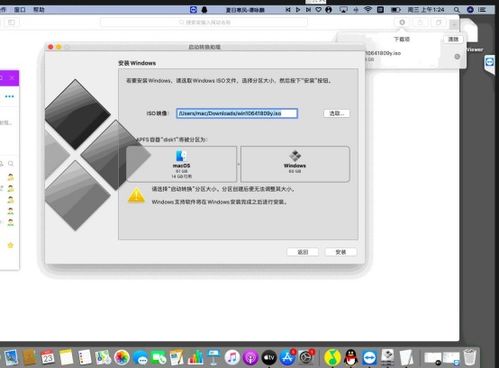Select the macOS partition box
Screen dimensions: 499x368
[x=182, y=164]
